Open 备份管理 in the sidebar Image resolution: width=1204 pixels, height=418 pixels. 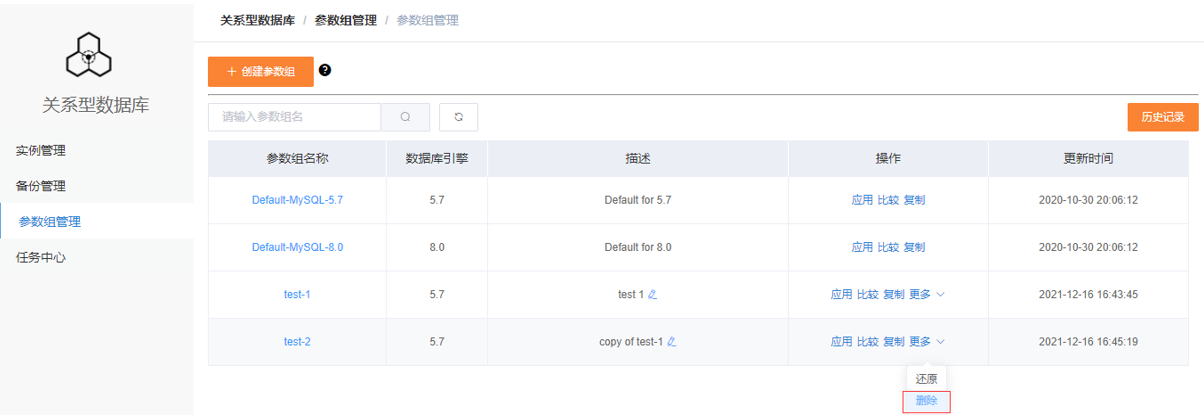(41, 186)
